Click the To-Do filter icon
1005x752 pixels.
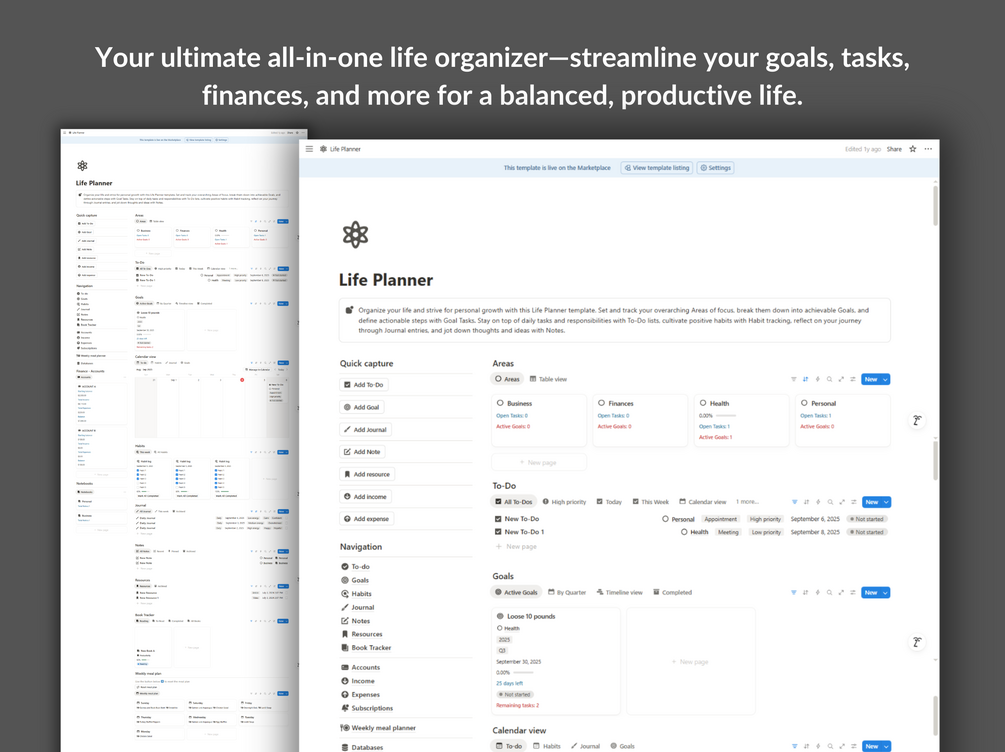point(794,502)
